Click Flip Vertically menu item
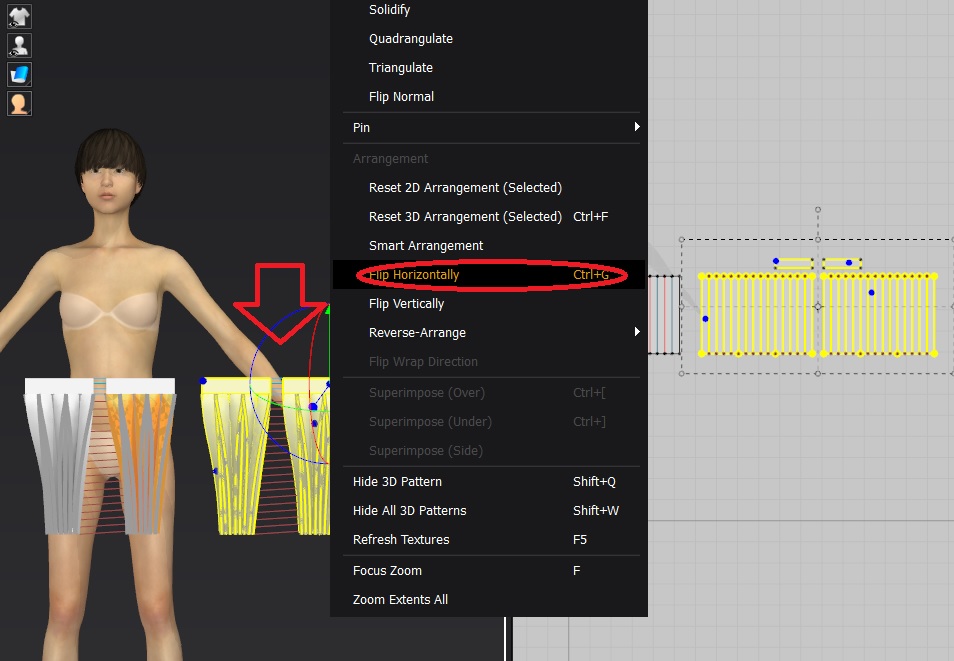Screen dimensions: 954x661 tap(406, 303)
